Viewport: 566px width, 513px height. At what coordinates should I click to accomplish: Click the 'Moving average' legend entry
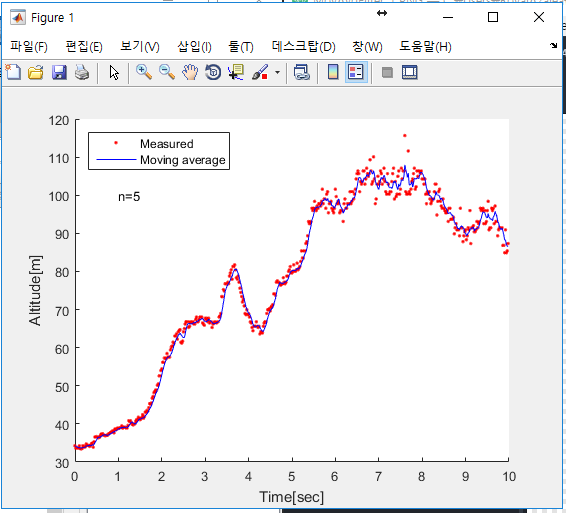pos(183,160)
